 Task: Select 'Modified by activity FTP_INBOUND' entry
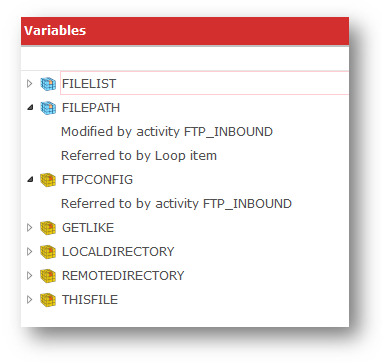[167, 132]
